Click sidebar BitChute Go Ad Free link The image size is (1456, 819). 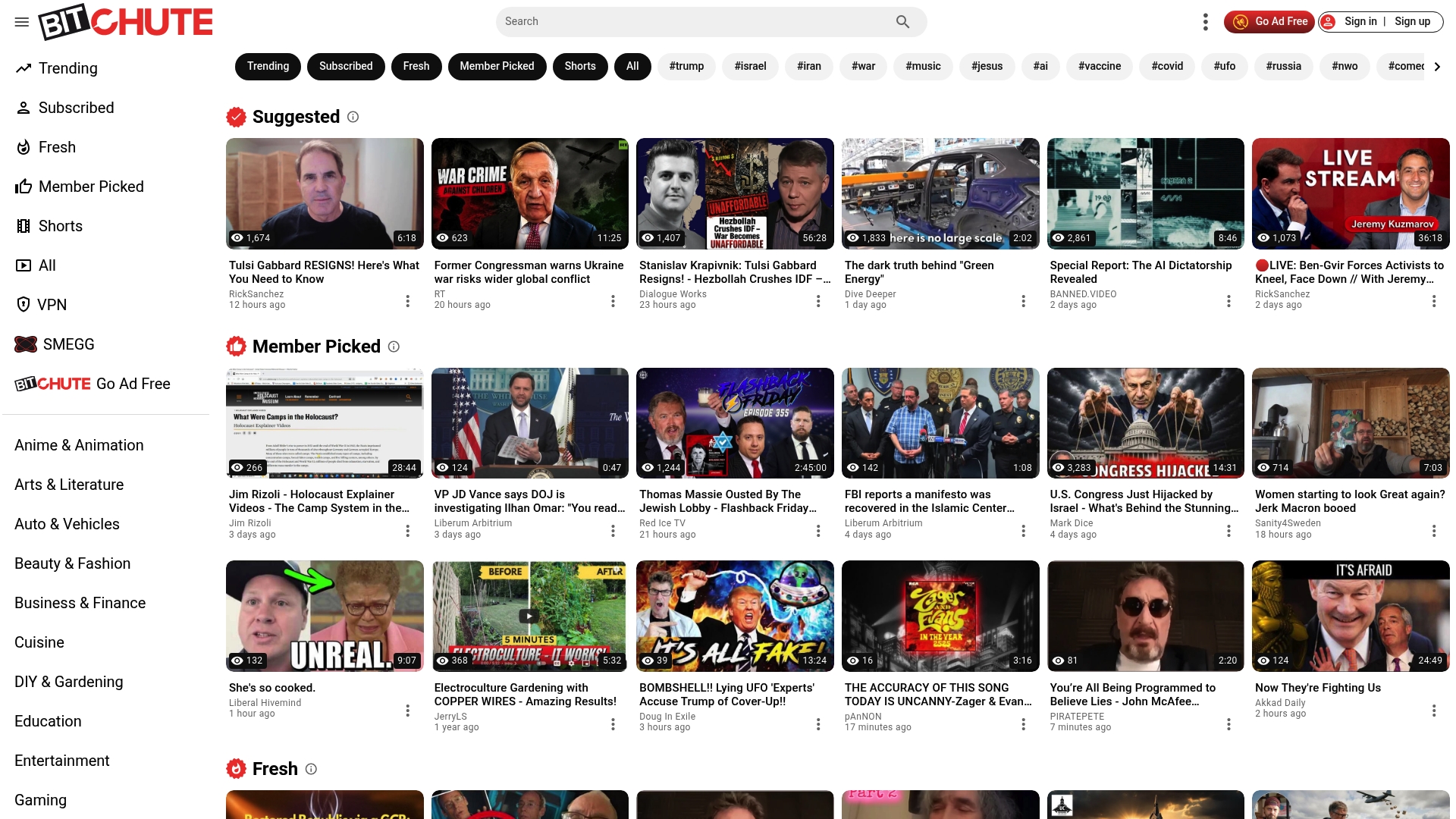93,384
